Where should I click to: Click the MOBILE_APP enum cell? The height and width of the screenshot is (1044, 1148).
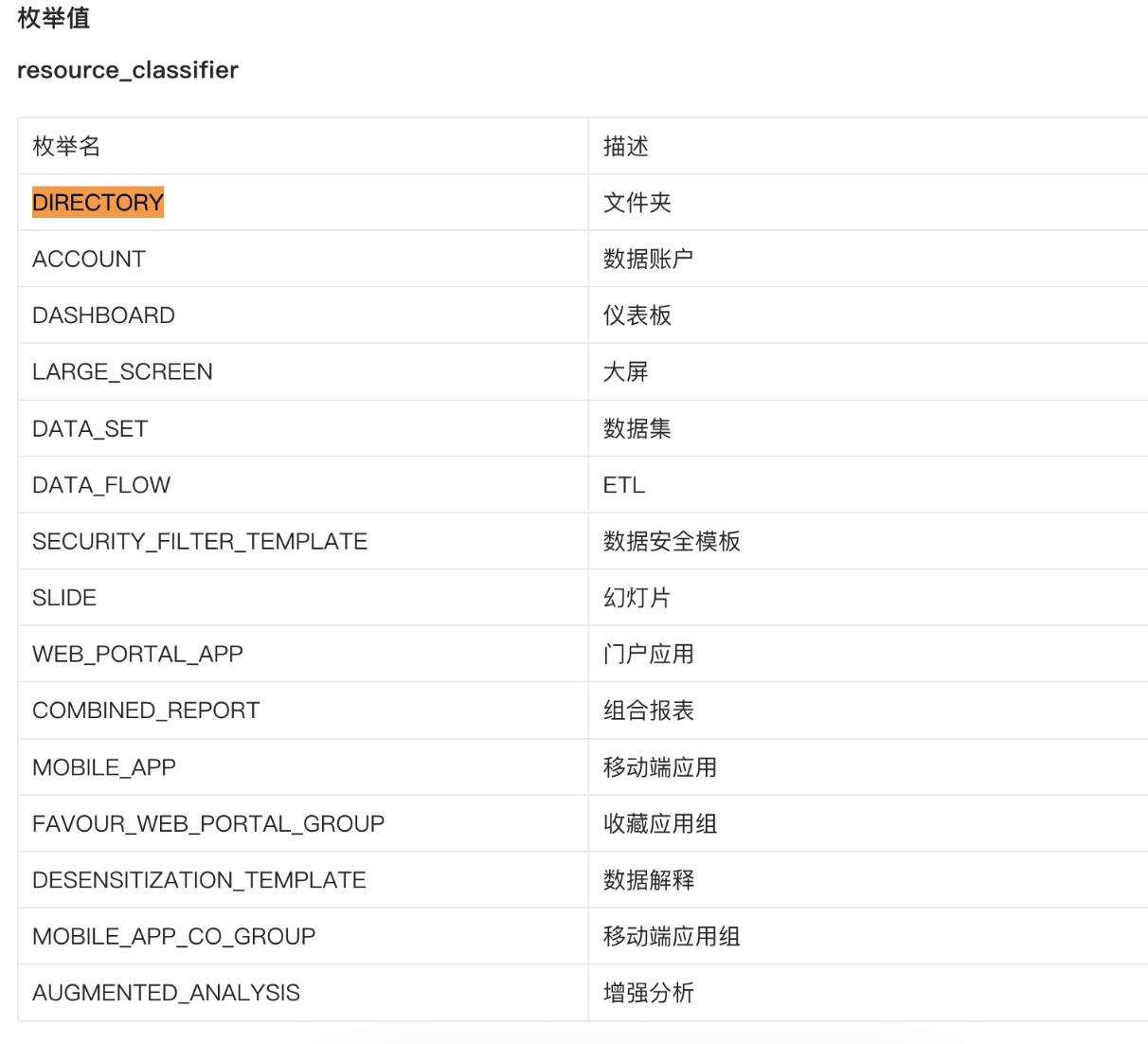104,767
